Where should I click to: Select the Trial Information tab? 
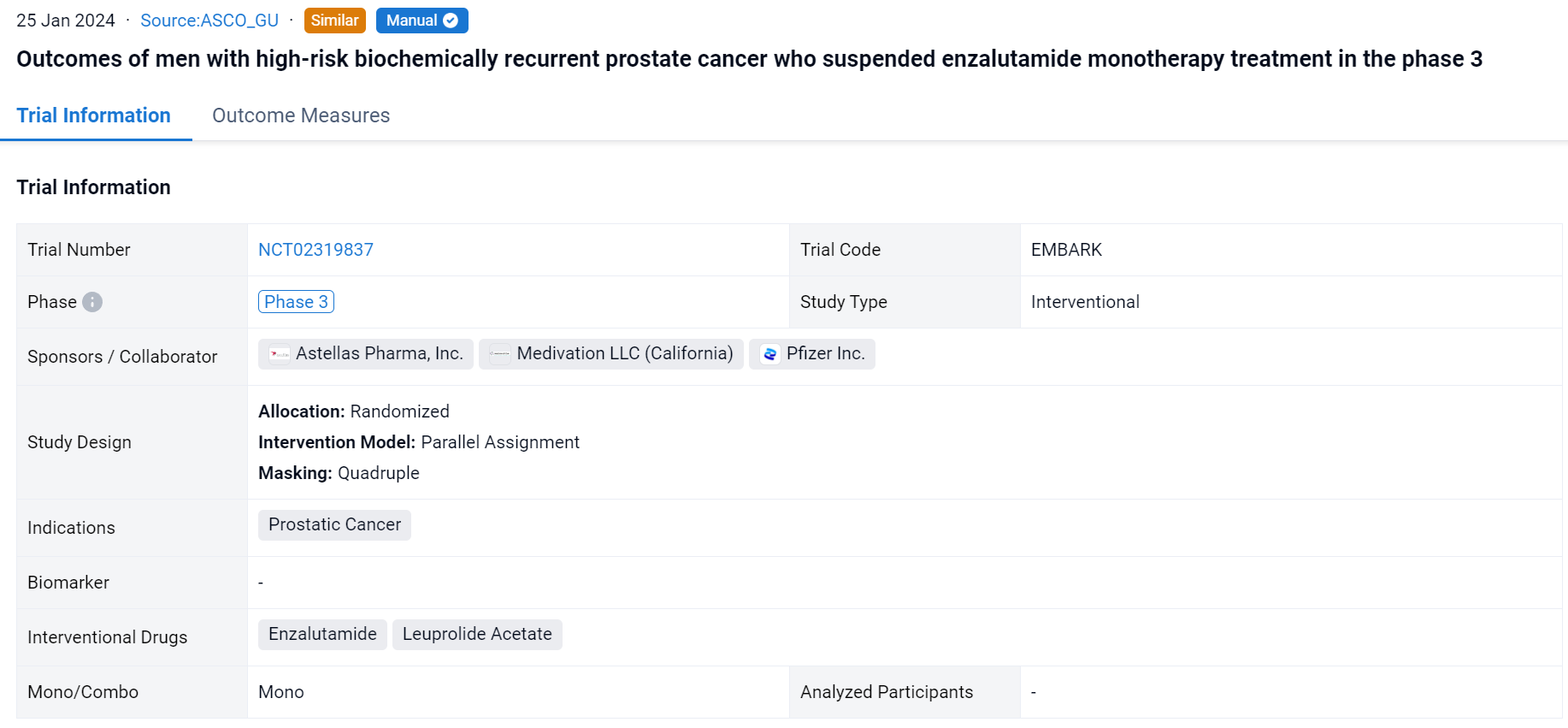94,115
